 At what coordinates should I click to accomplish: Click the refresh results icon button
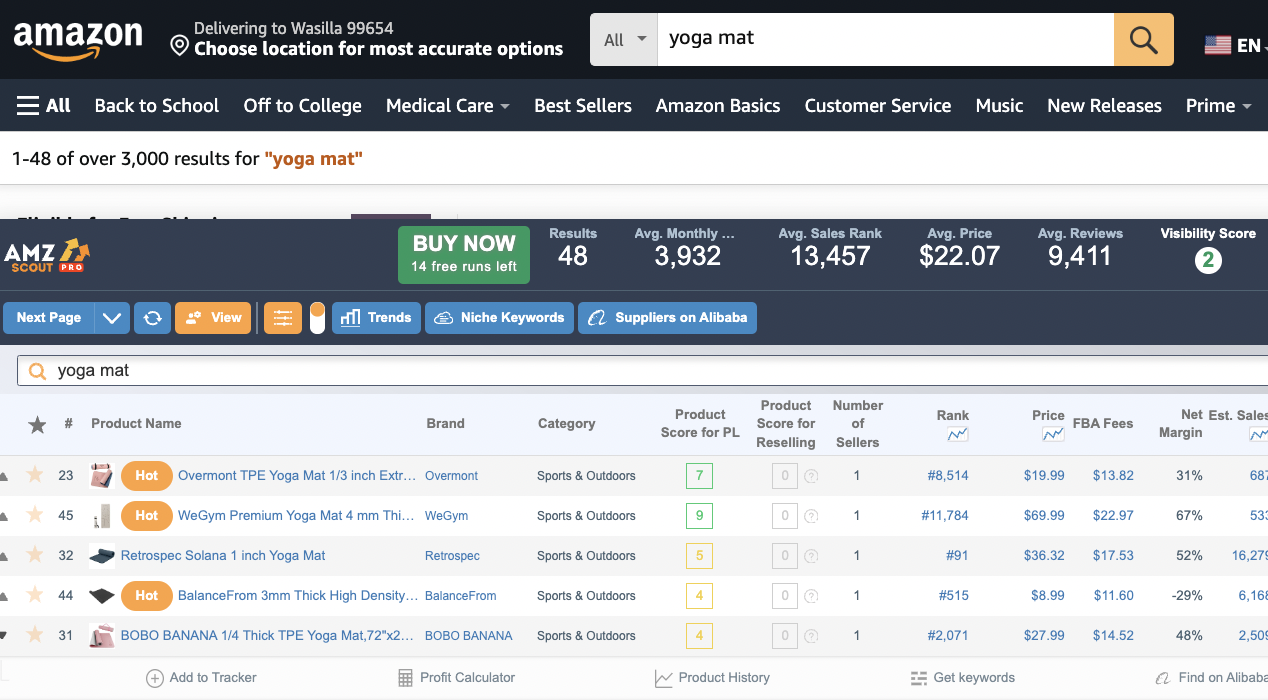pos(152,318)
